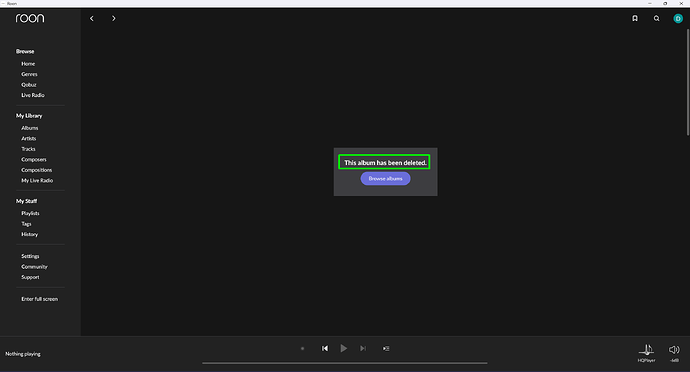Click the Roon logo
690x372 pixels.
(30, 18)
